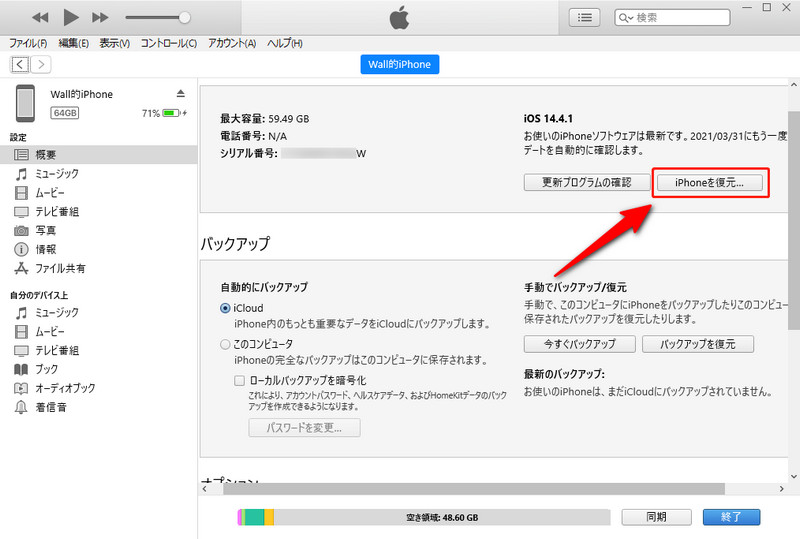800x539 pixels.
Task: Click the scroll down arrow
Action: [x=794, y=476]
